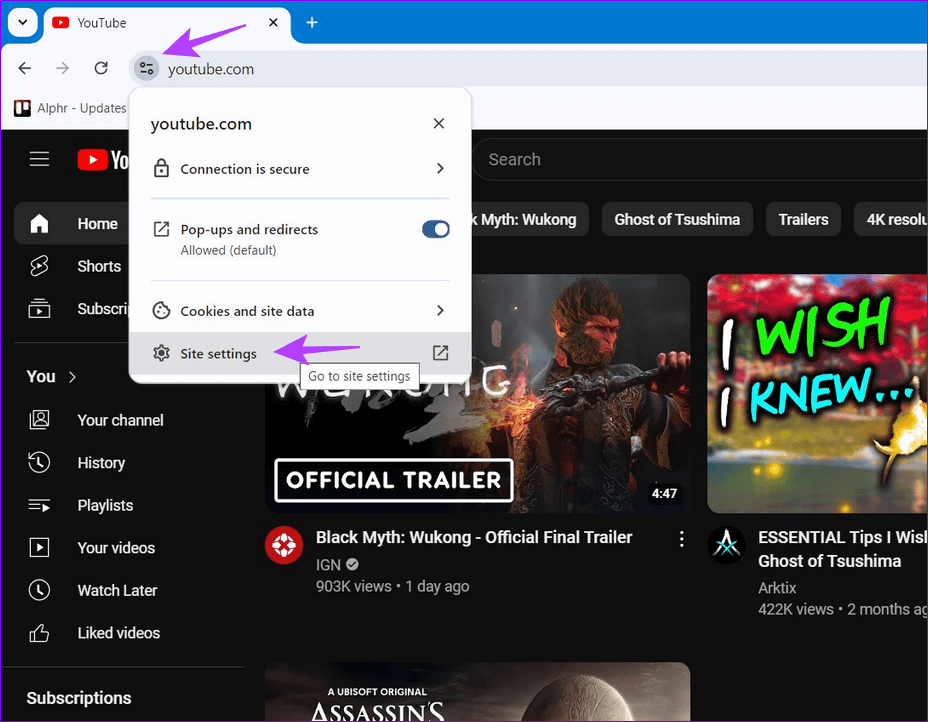The image size is (928, 722).
Task: Open Your channel
Action: (120, 420)
